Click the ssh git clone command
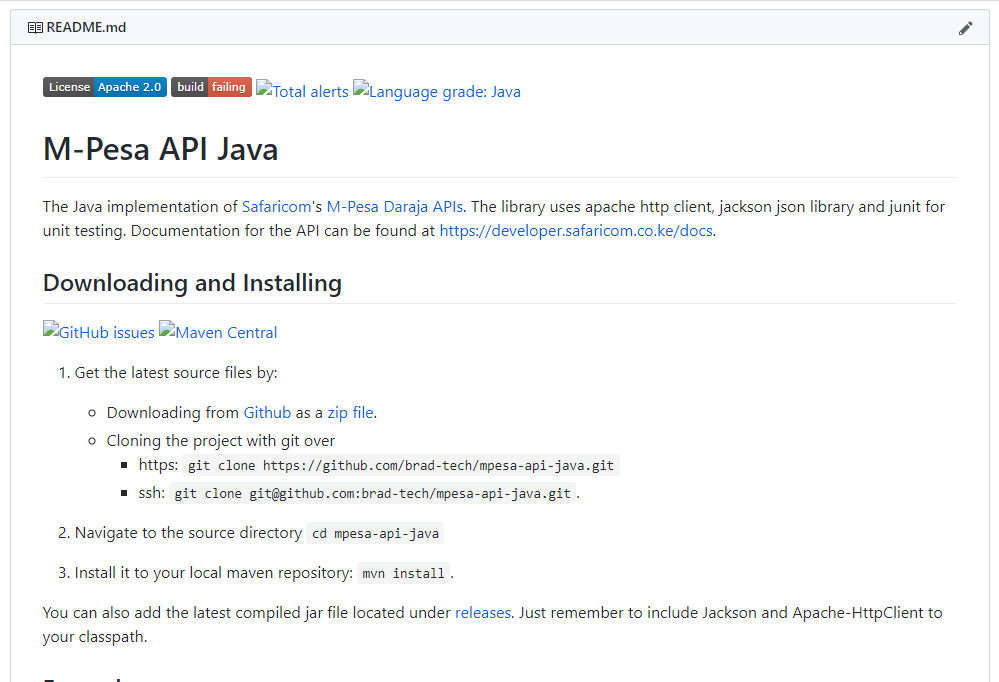 pos(373,493)
